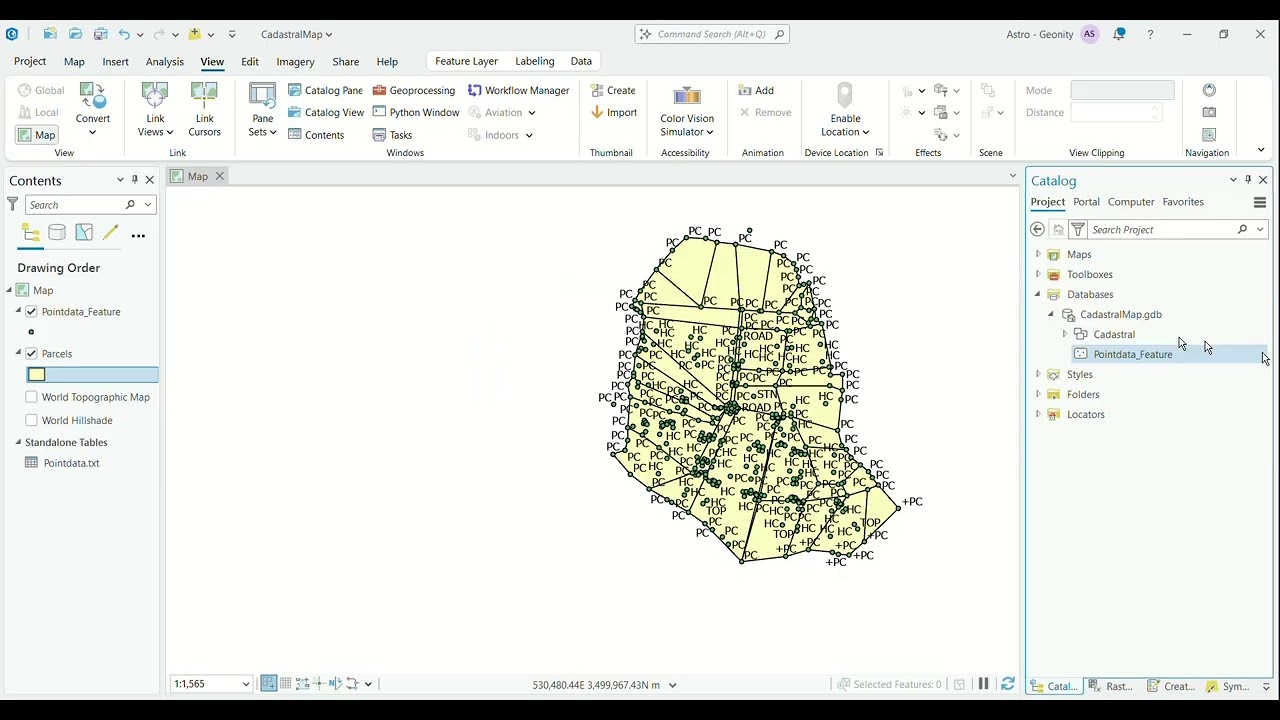Select the Map view mode button
Viewport: 1280px width, 720px height.
(37, 135)
